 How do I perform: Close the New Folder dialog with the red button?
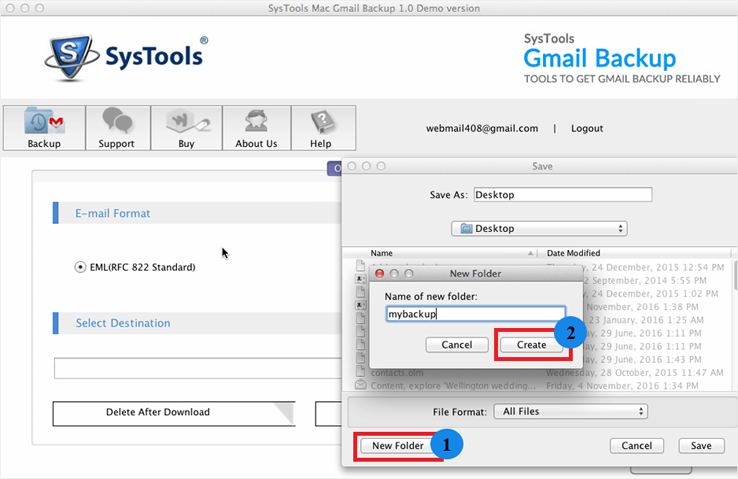(379, 274)
